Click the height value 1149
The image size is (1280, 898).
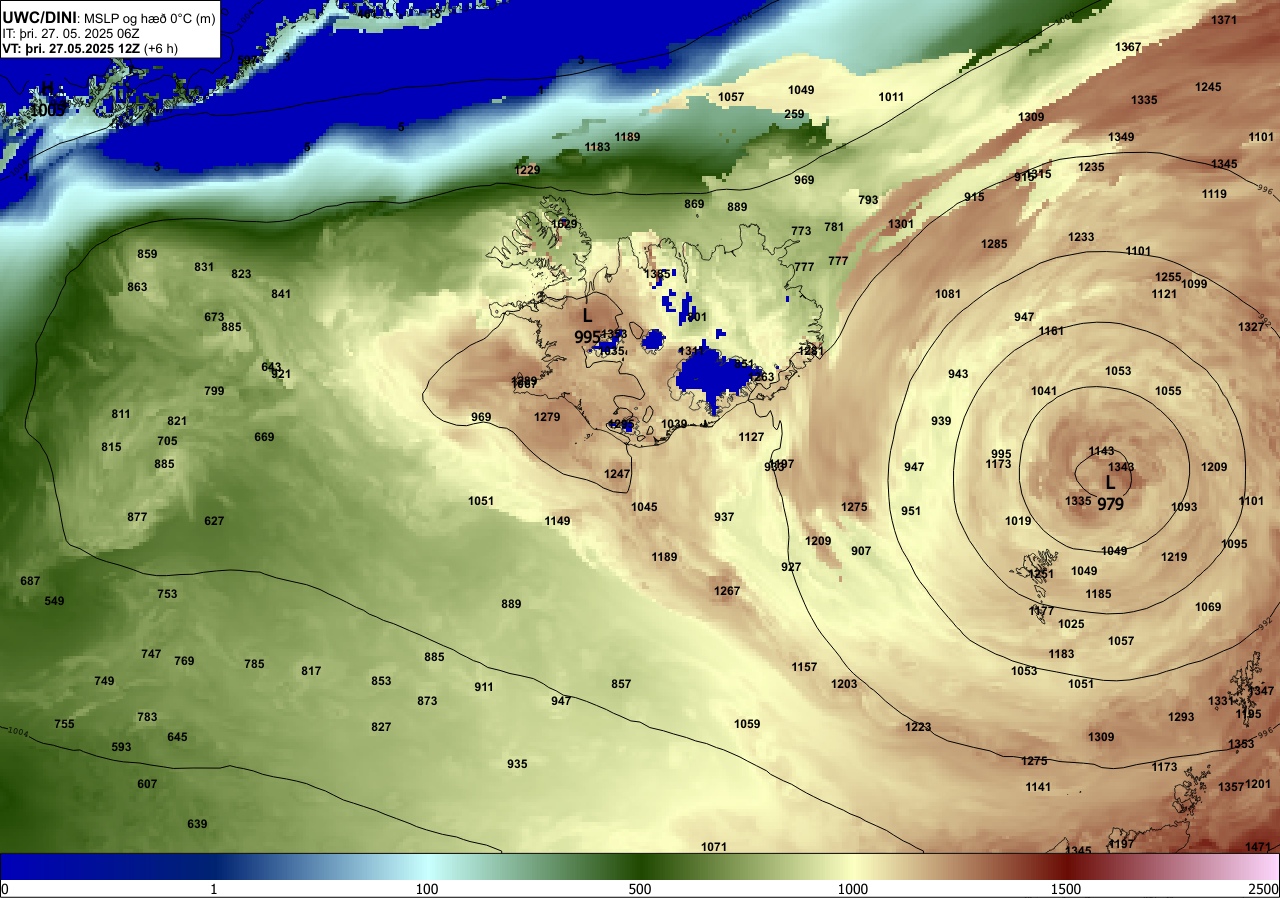tap(557, 521)
